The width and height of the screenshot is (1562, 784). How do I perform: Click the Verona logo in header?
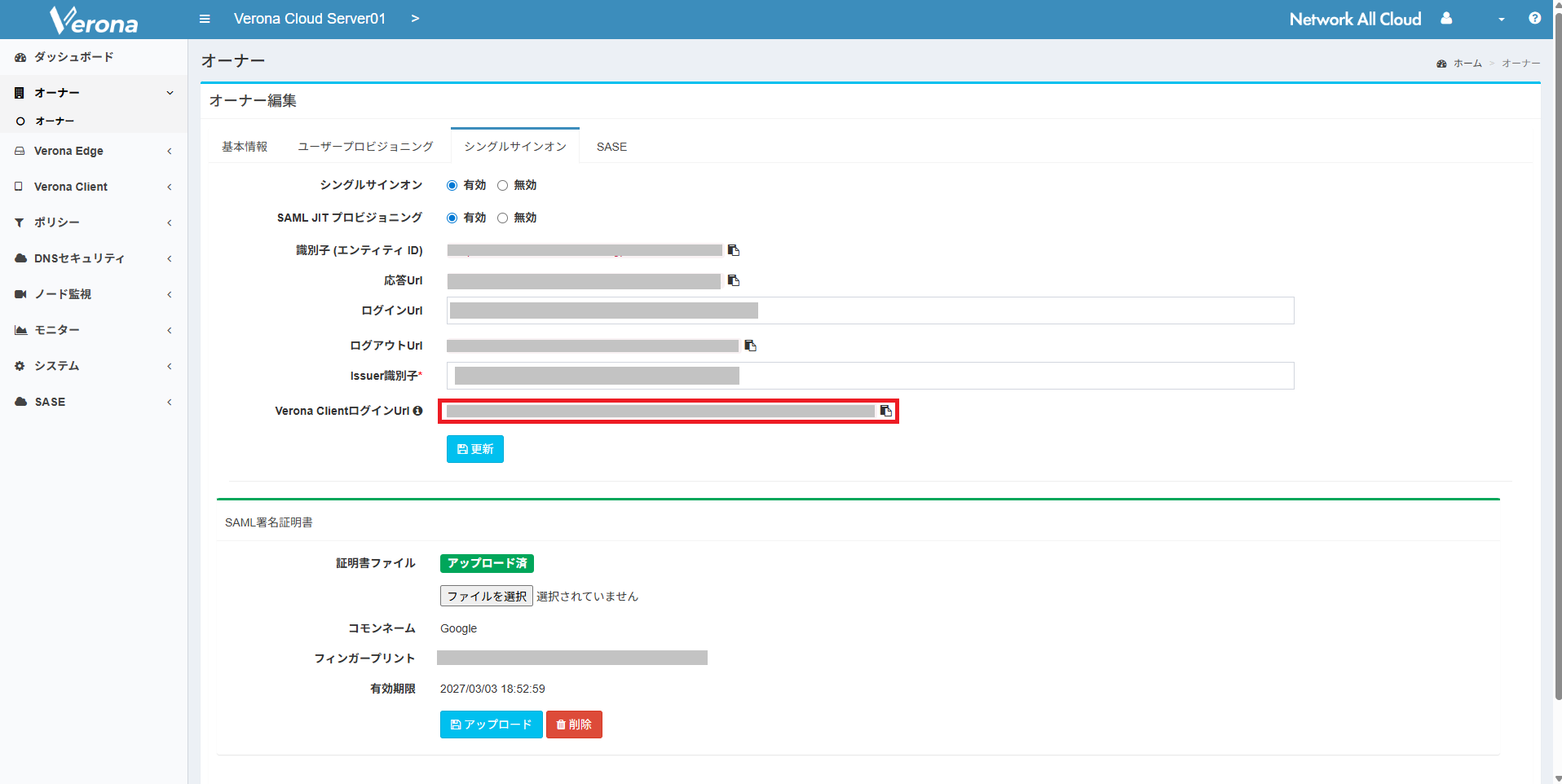click(94, 20)
